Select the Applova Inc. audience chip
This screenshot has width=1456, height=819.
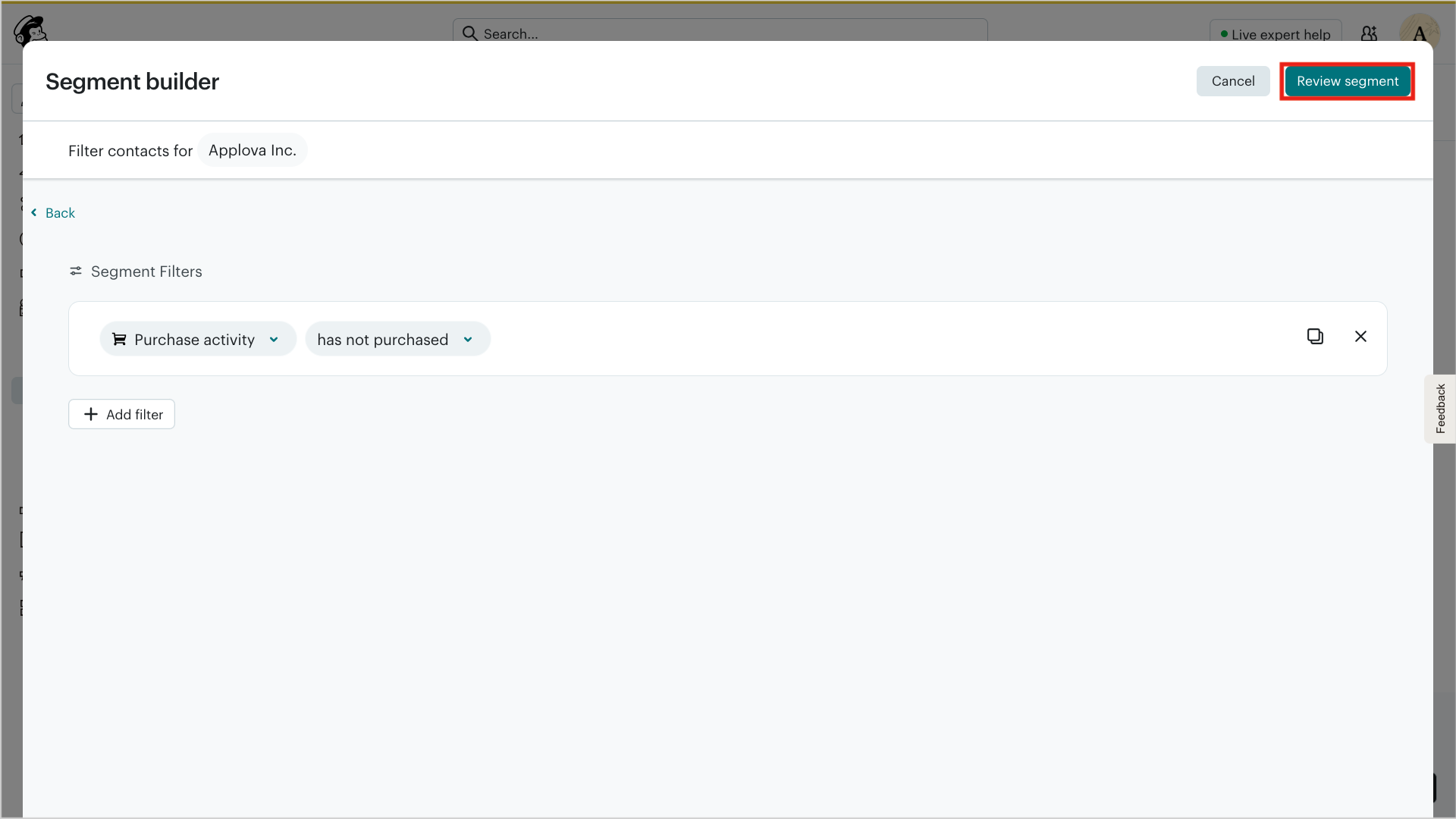pyautogui.click(x=253, y=150)
